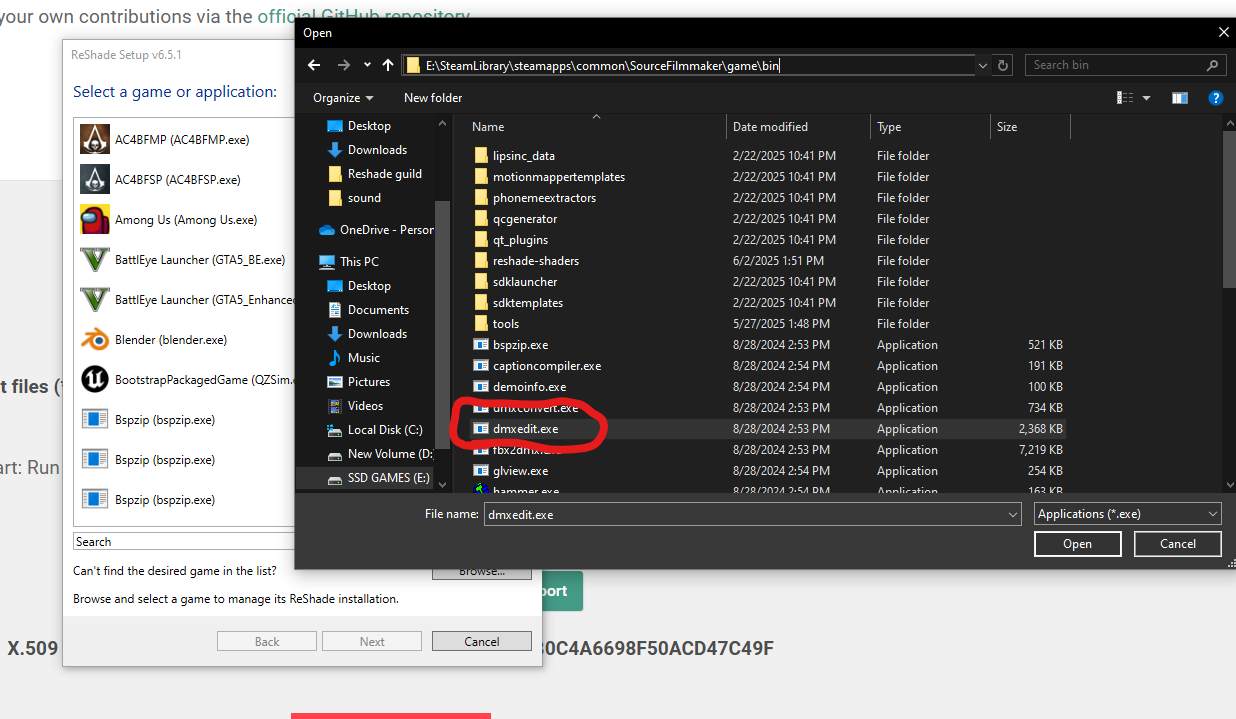
Task: Open help in Open dialog
Action: click(x=1215, y=98)
